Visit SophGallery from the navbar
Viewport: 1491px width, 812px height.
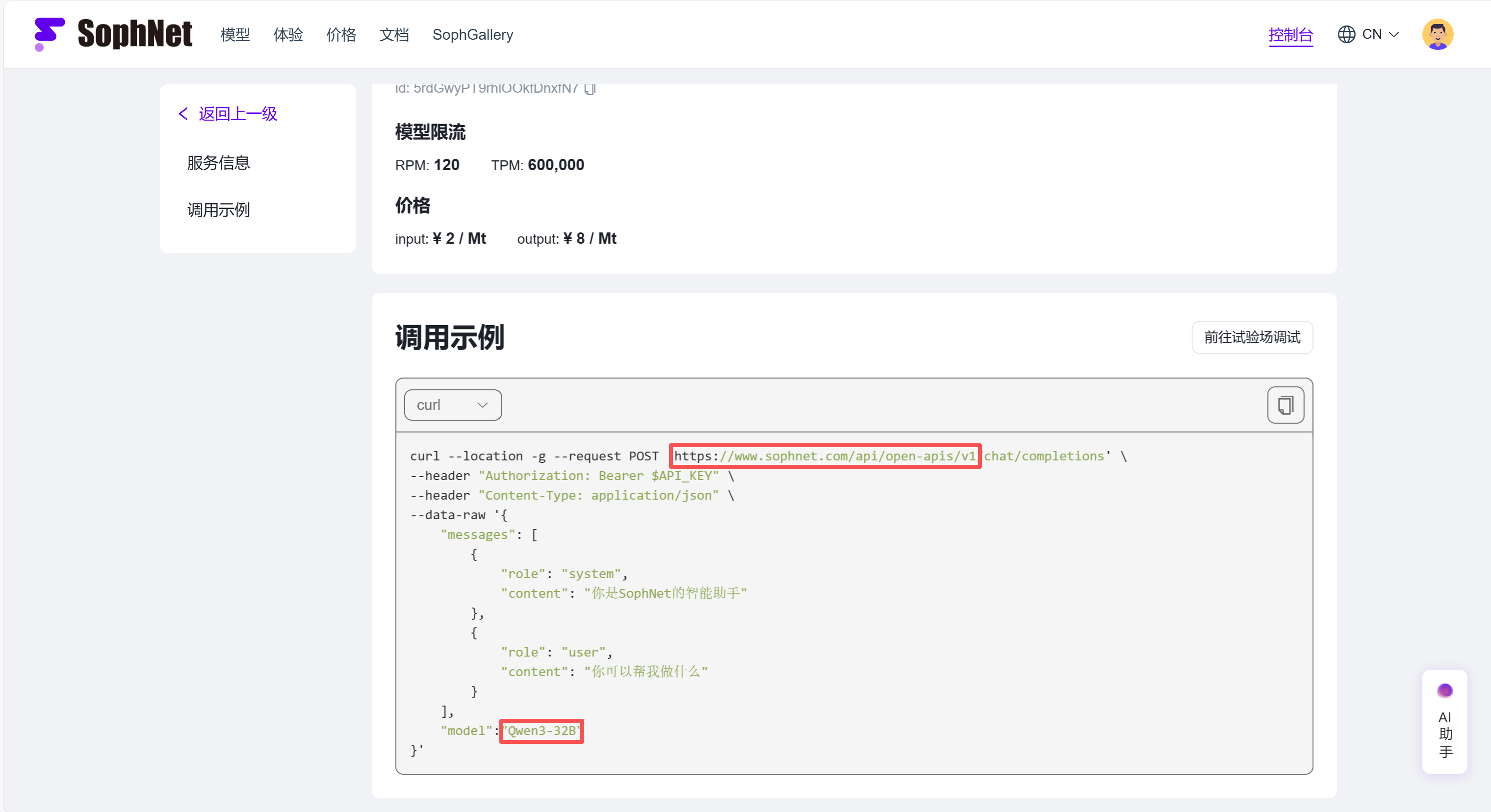(472, 35)
